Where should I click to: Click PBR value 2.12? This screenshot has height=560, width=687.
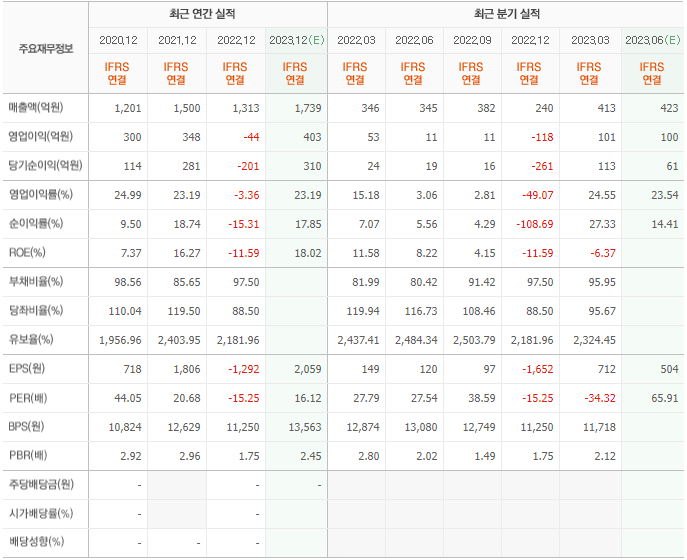(x=605, y=456)
